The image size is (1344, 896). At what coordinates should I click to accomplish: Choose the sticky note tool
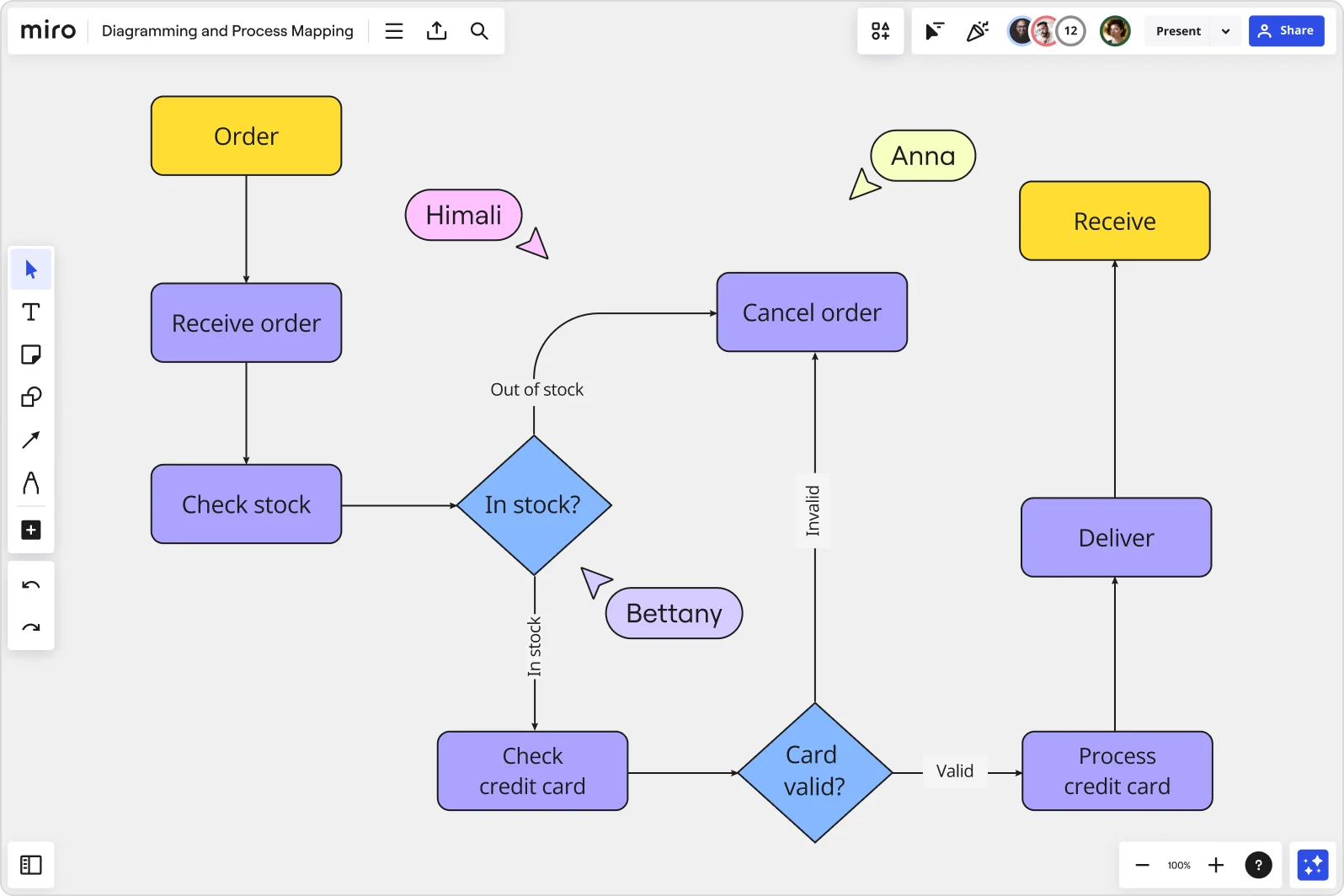tap(31, 355)
